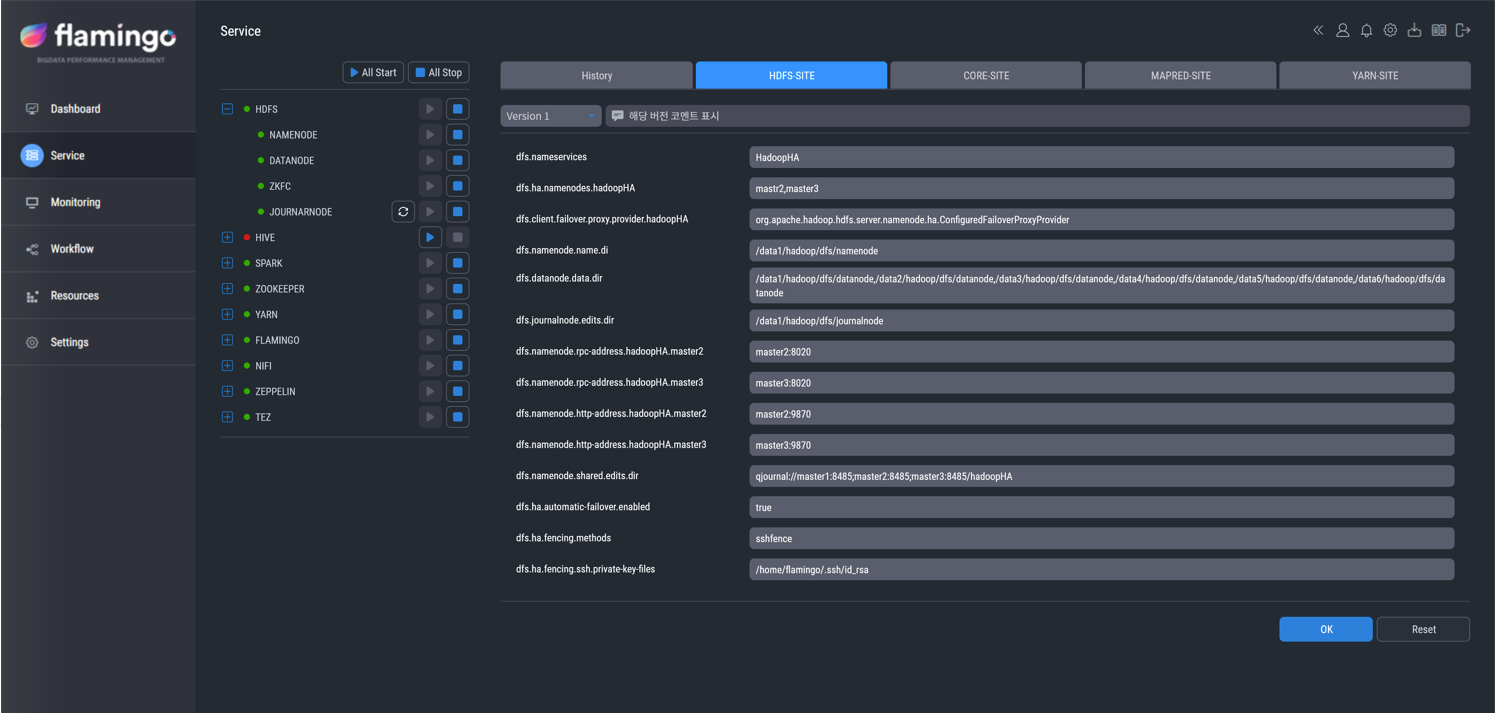Stop the YARN service

click(x=457, y=314)
